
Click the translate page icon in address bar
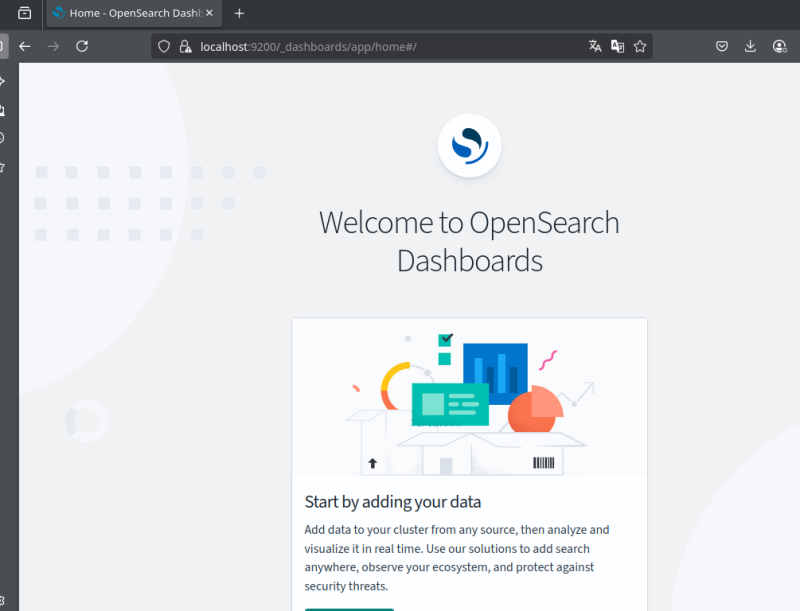[x=595, y=46]
